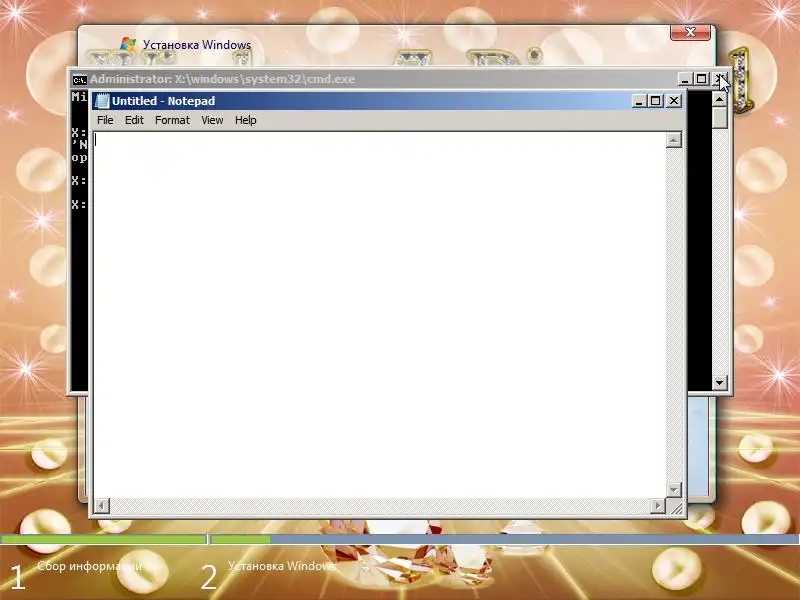Maximize the cmd.exe window

click(x=702, y=79)
